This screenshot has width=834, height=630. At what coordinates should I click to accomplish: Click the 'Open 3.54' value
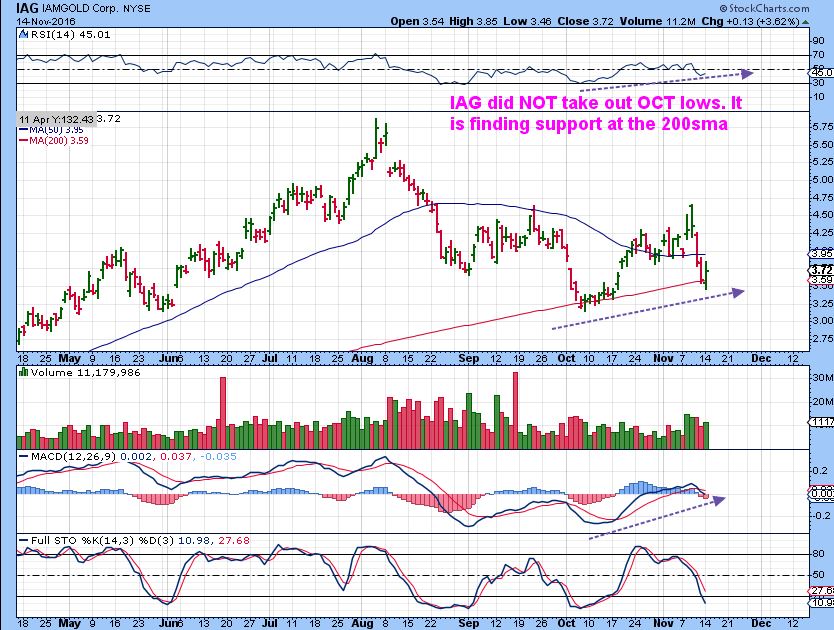pos(418,21)
